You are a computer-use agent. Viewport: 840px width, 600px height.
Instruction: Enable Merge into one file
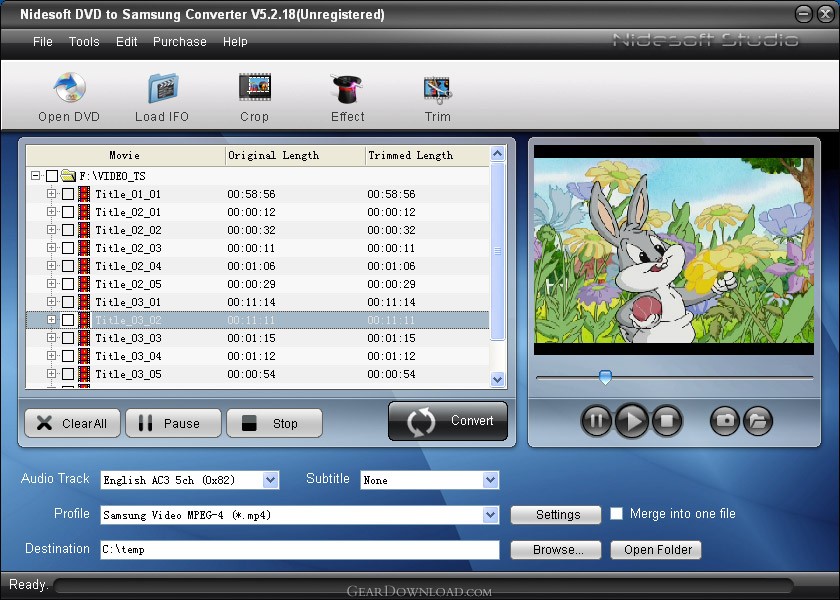(617, 514)
